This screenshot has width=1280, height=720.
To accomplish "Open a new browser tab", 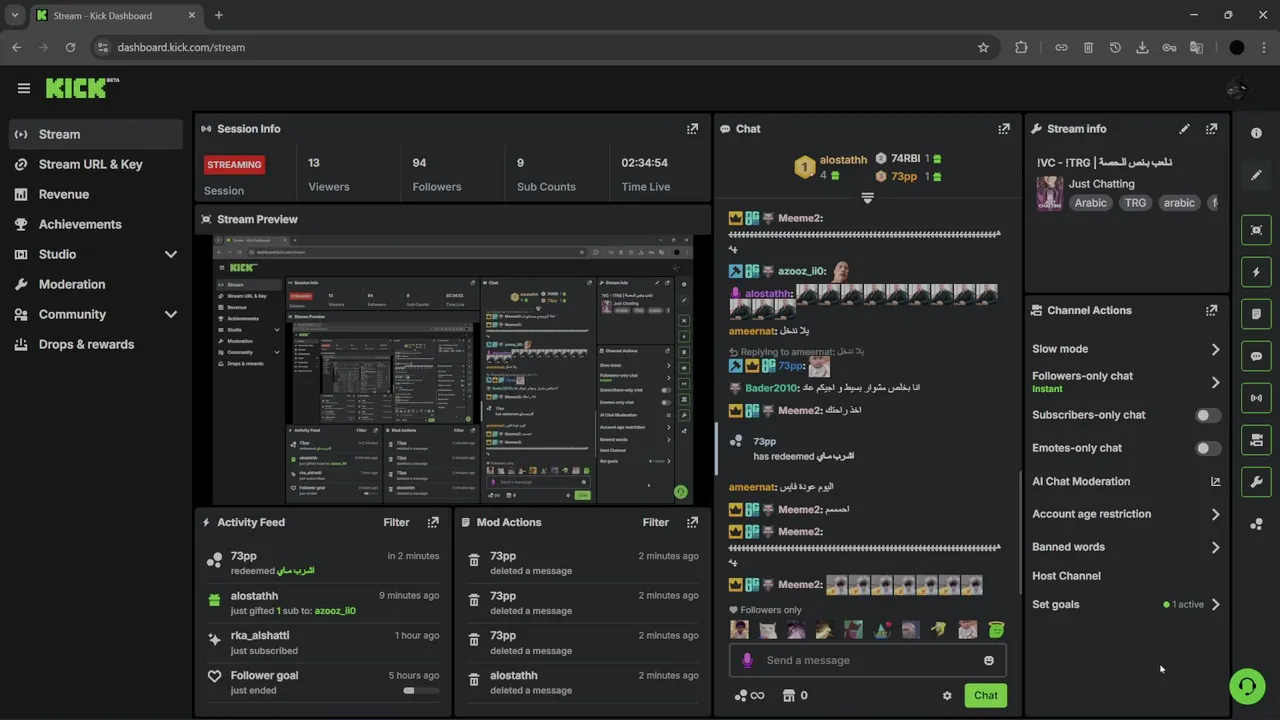I will pyautogui.click(x=219, y=15).
